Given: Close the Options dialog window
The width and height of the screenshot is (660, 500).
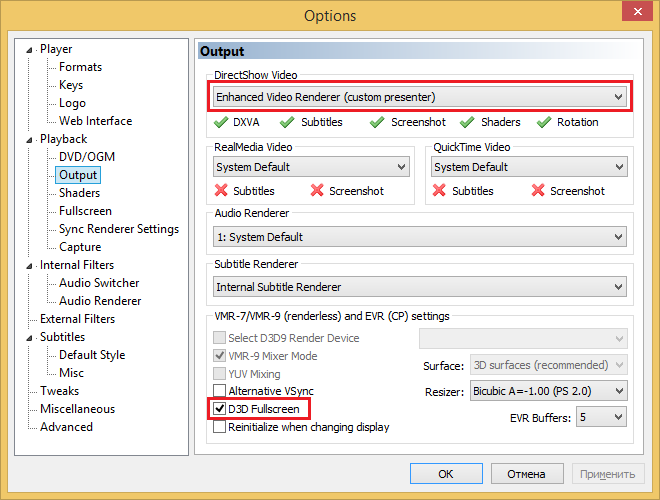Looking at the screenshot, I should (631, 14).
